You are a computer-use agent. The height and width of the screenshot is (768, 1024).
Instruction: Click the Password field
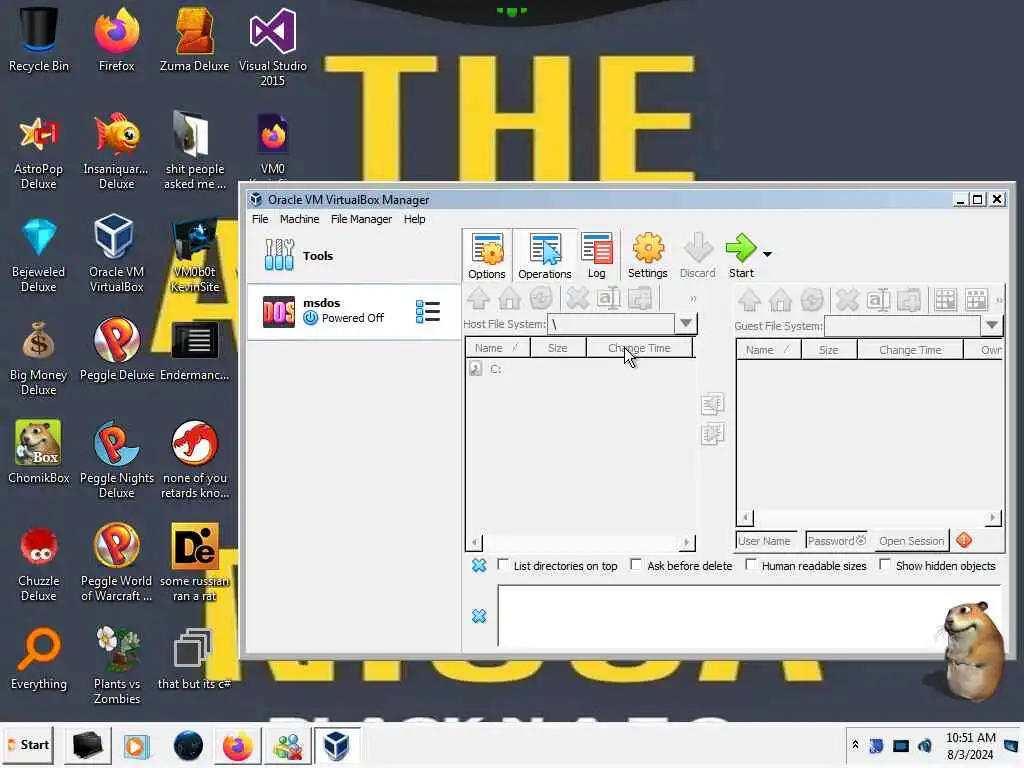pos(837,541)
